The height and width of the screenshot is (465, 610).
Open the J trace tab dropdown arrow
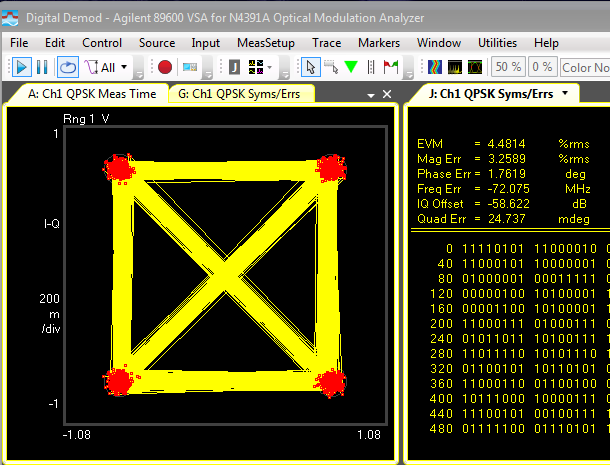(565, 93)
